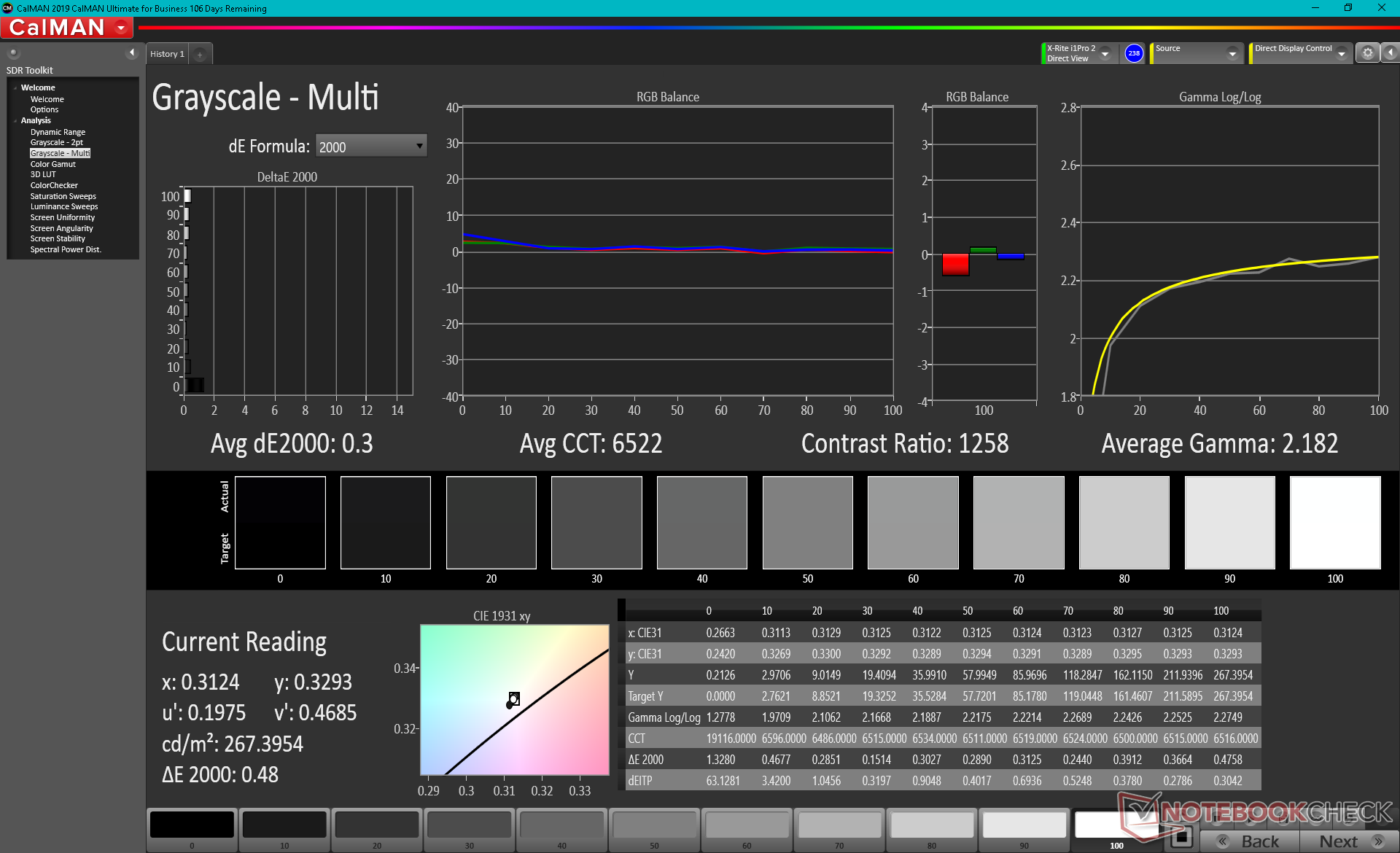Open Color Gamut in the sidebar
Image resolution: width=1400 pixels, height=853 pixels.
click(x=52, y=164)
